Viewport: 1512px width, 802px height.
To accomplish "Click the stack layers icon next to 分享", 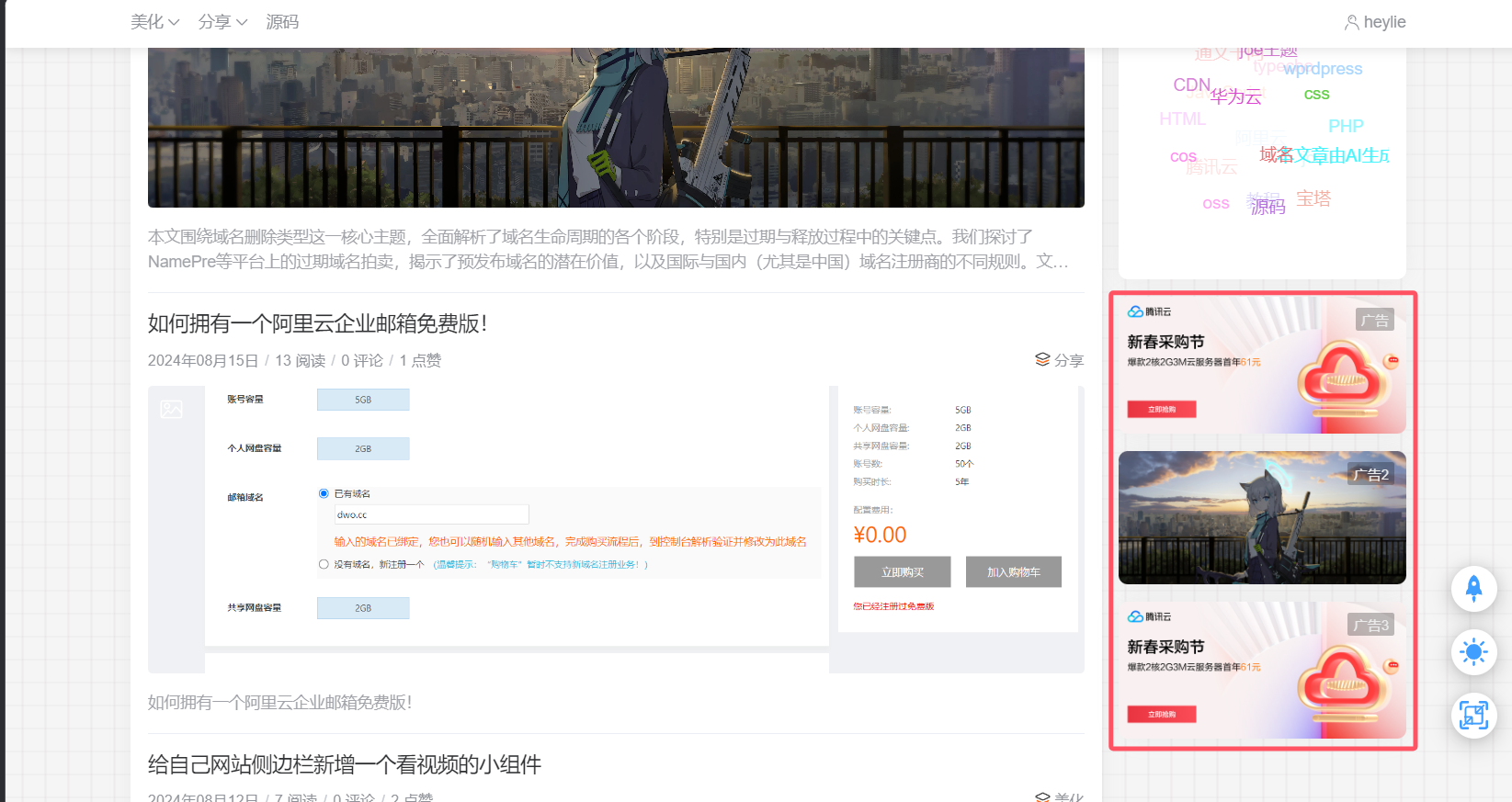I will (x=1042, y=359).
